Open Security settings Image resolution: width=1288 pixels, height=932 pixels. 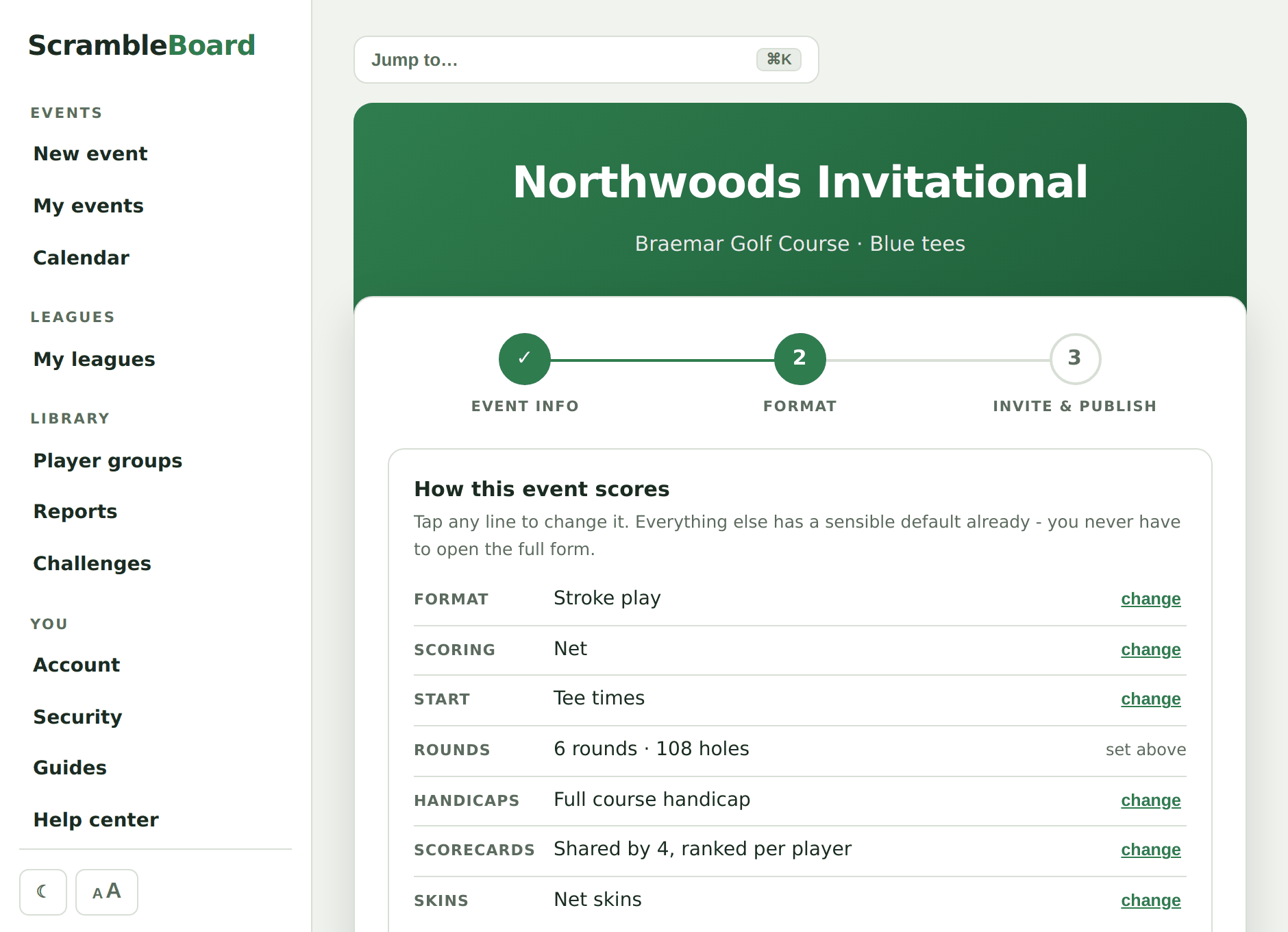pos(77,717)
